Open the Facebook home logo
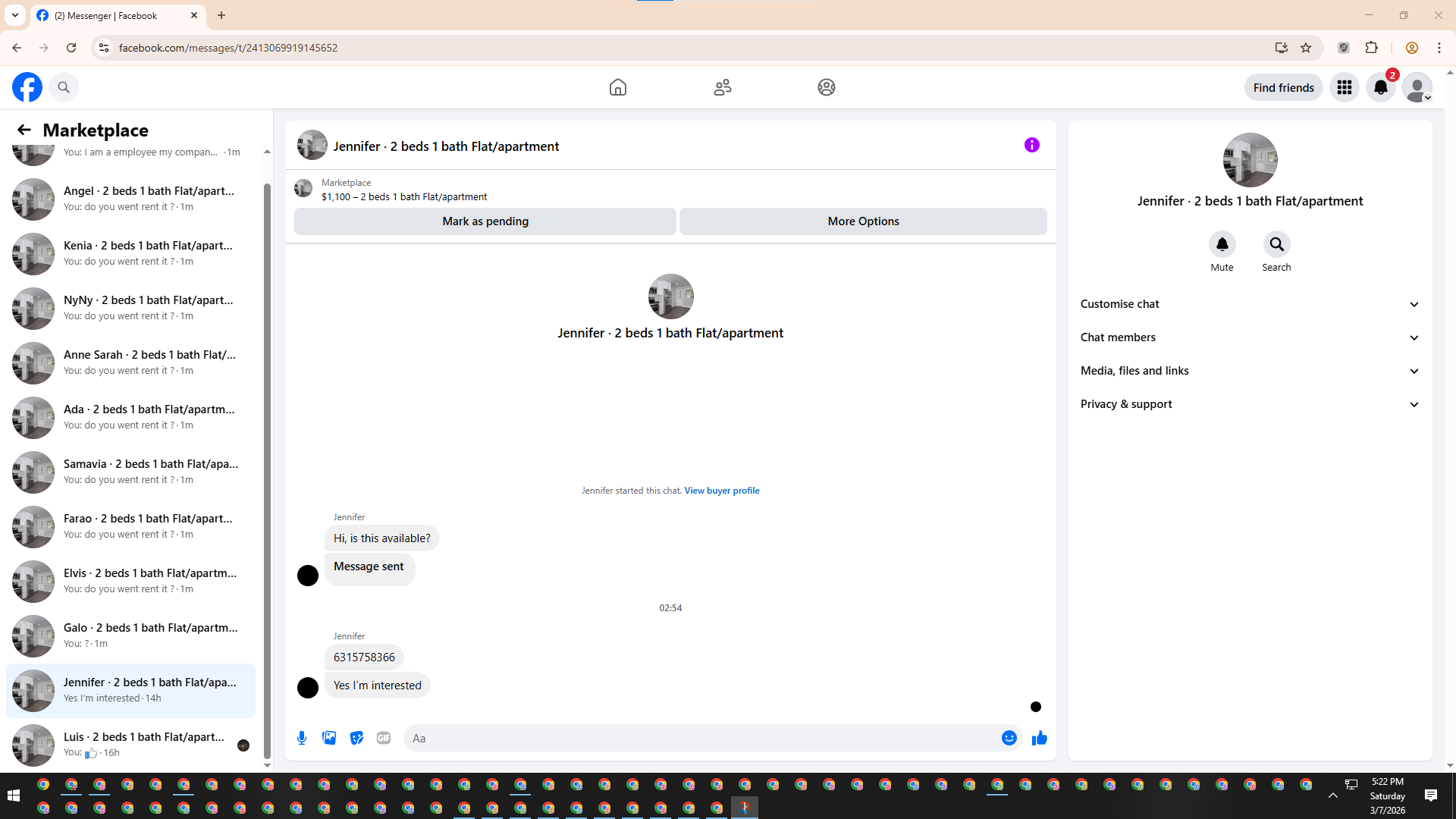Viewport: 1456px width, 819px height. [x=27, y=87]
